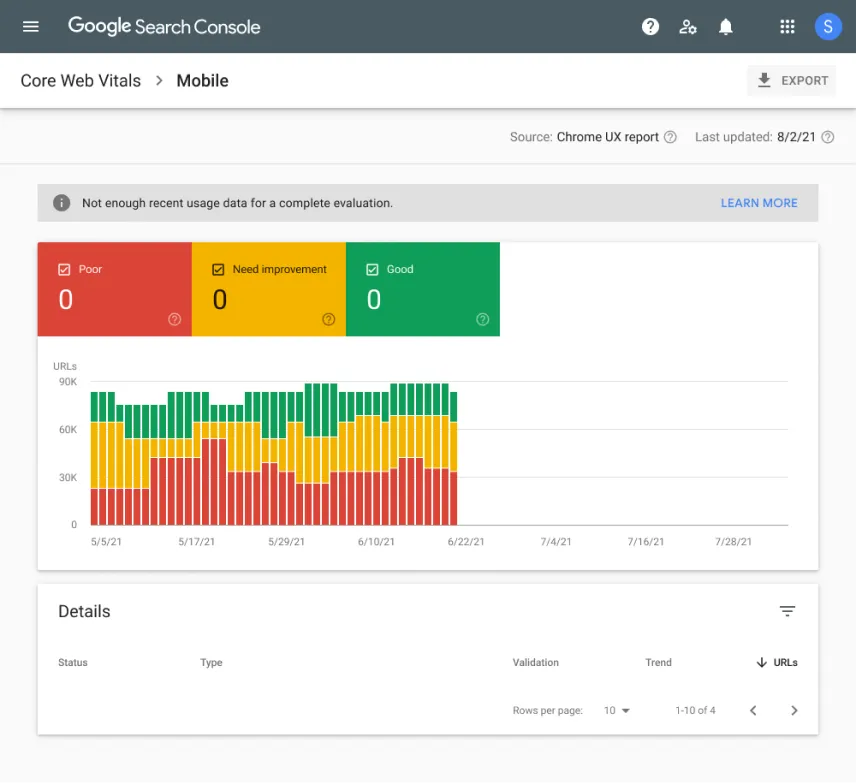Screen dimensions: 856x783
Task: Navigate to the Core Web Vitals breadcrumb
Action: point(80,80)
